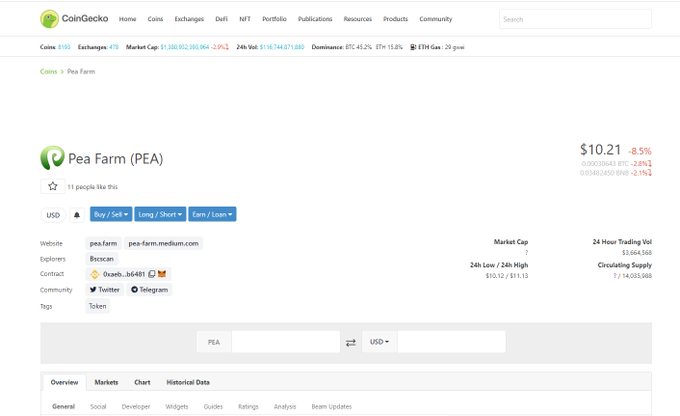The height and width of the screenshot is (416, 680).
Task: Click the Coins count 8193 link
Action: tap(64, 47)
